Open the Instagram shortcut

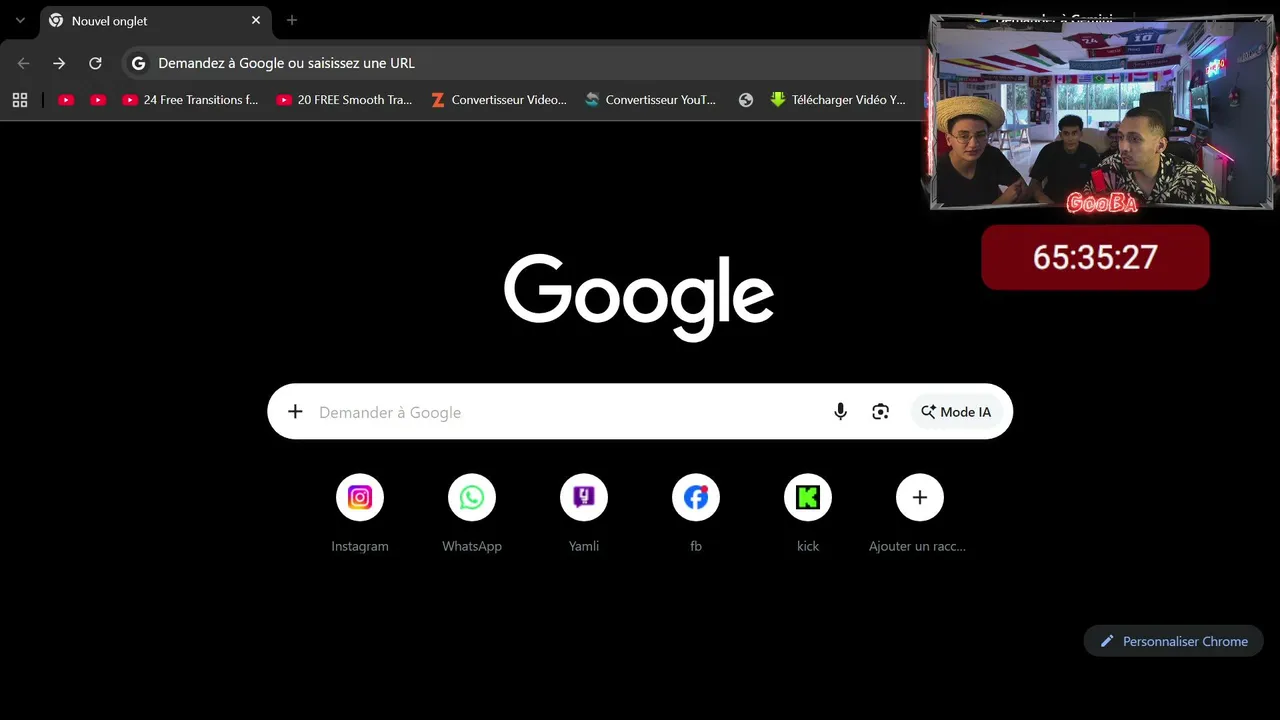coord(360,512)
